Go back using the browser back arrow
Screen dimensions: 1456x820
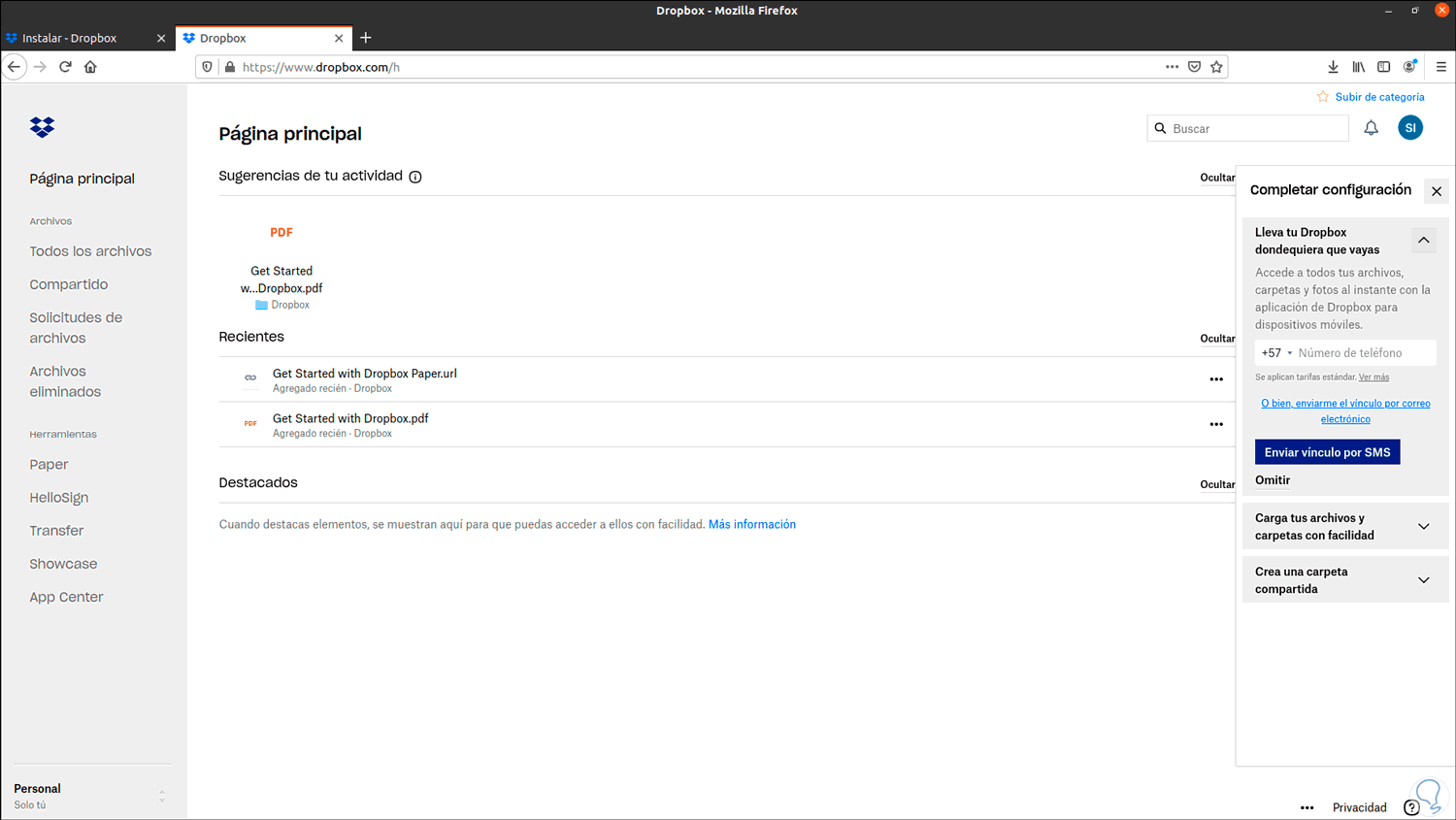coord(15,67)
